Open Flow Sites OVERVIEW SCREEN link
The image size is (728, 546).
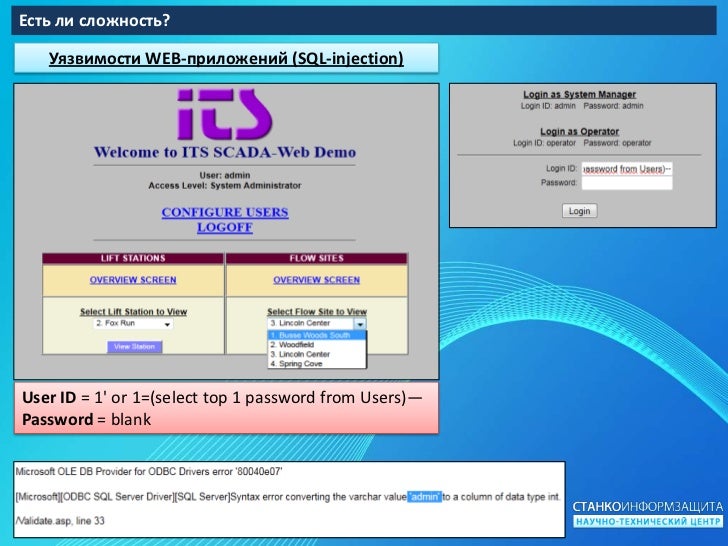316,280
